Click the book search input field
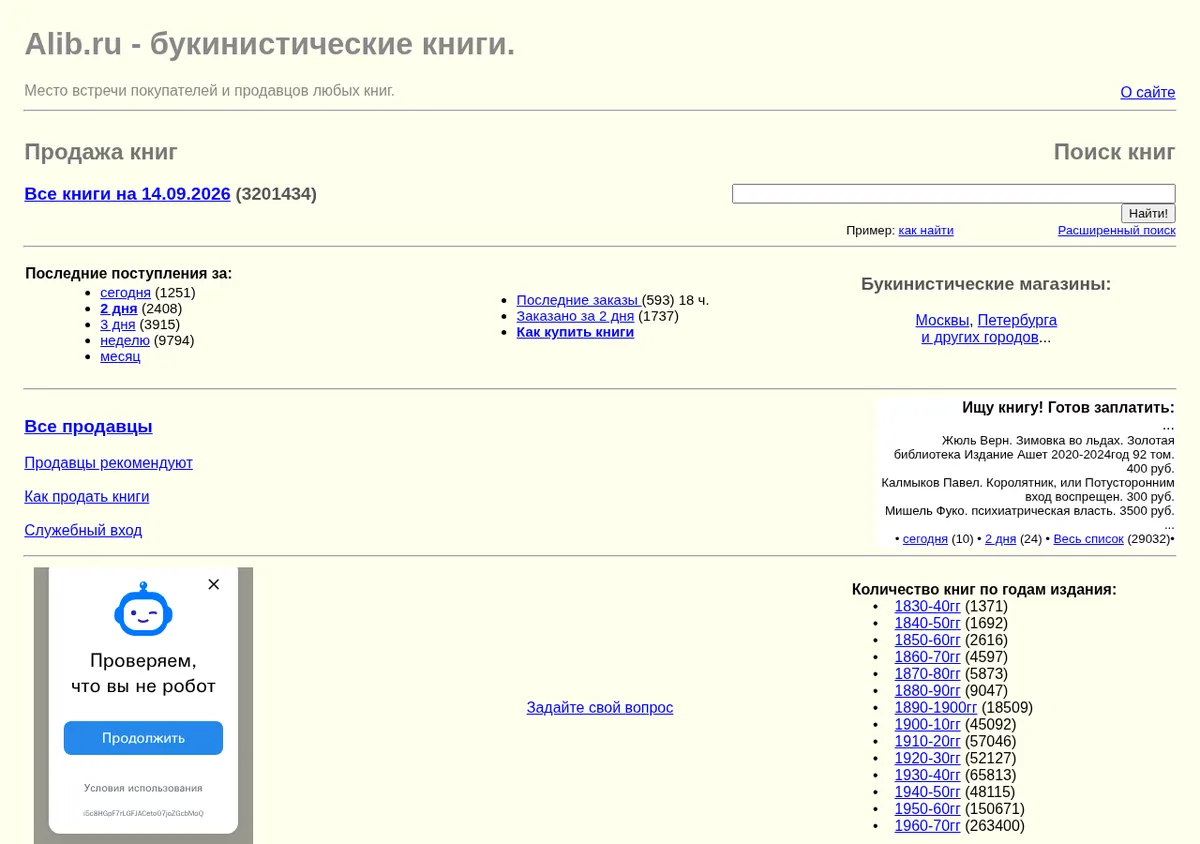 coord(953,193)
